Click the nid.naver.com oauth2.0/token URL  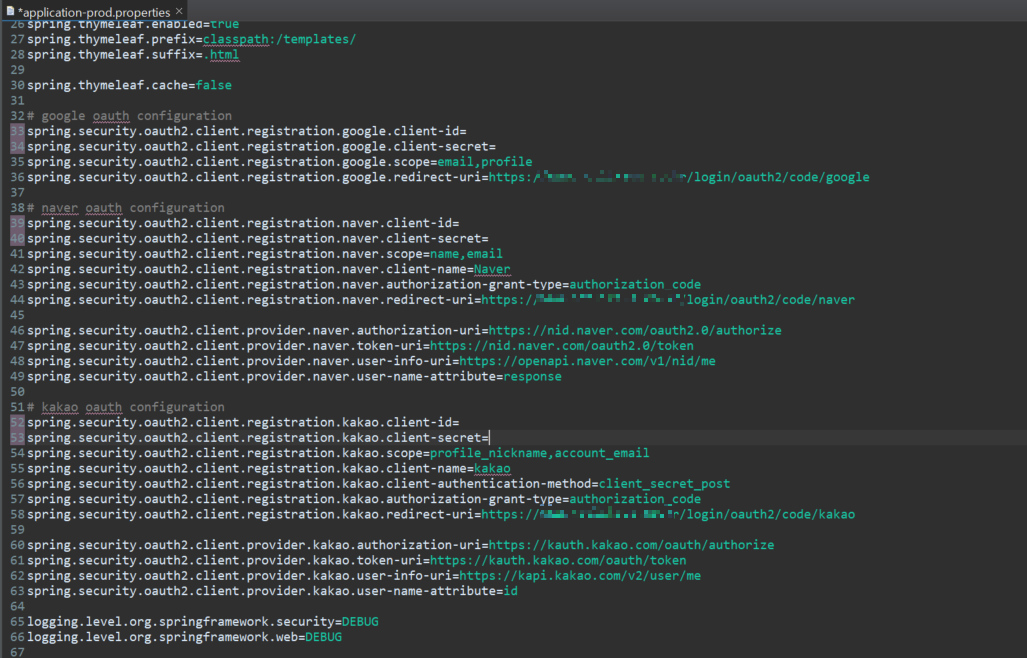(x=562, y=346)
